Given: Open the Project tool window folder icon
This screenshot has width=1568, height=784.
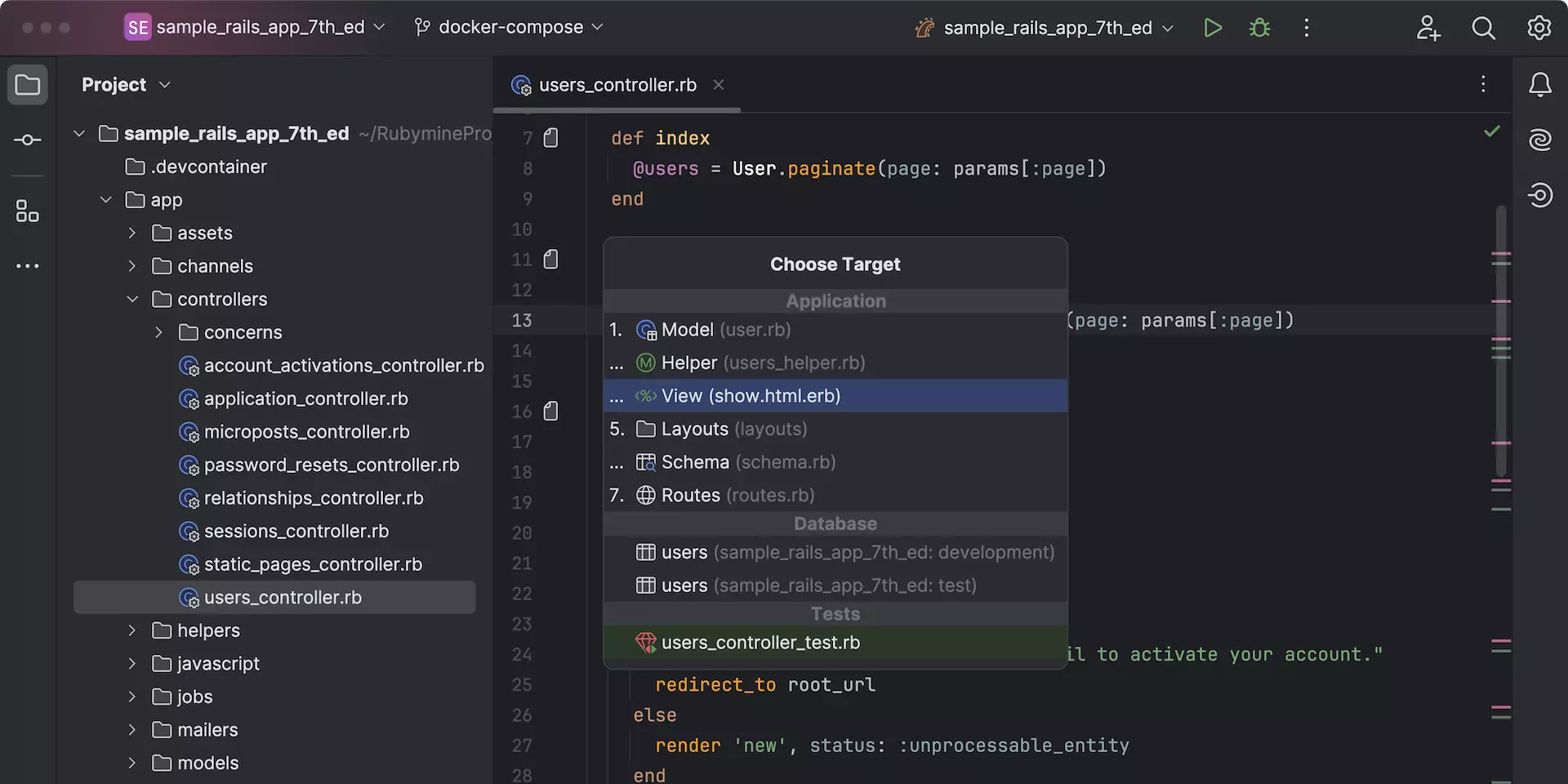Looking at the screenshot, I should (28, 85).
